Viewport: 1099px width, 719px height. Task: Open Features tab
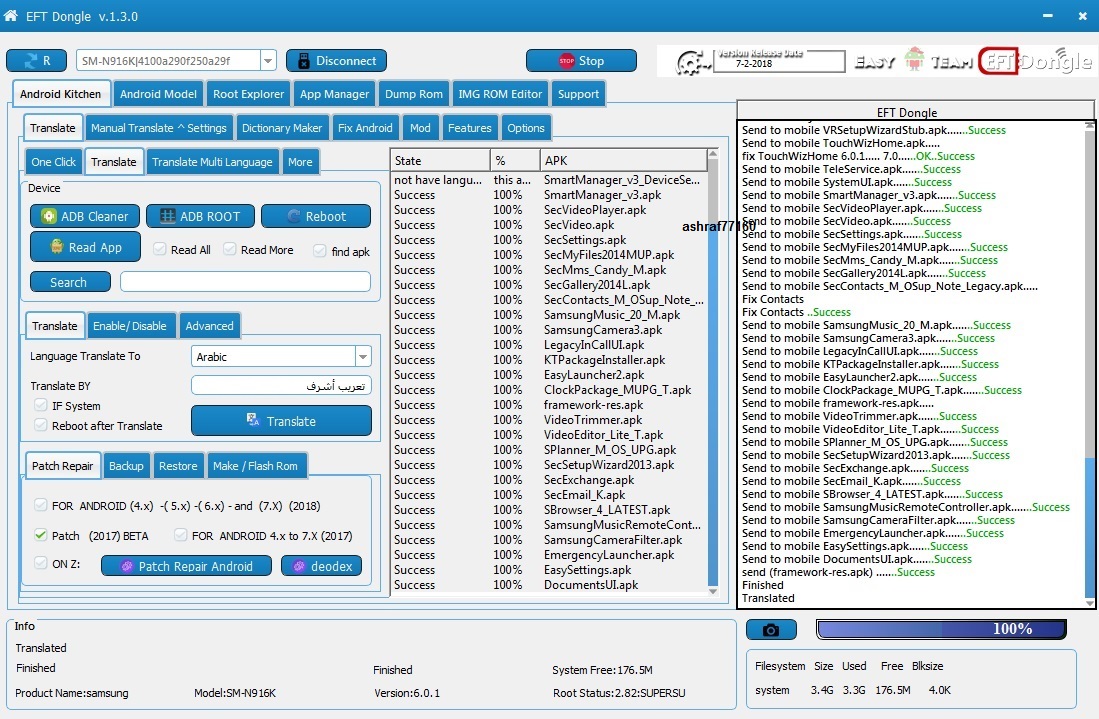point(470,128)
